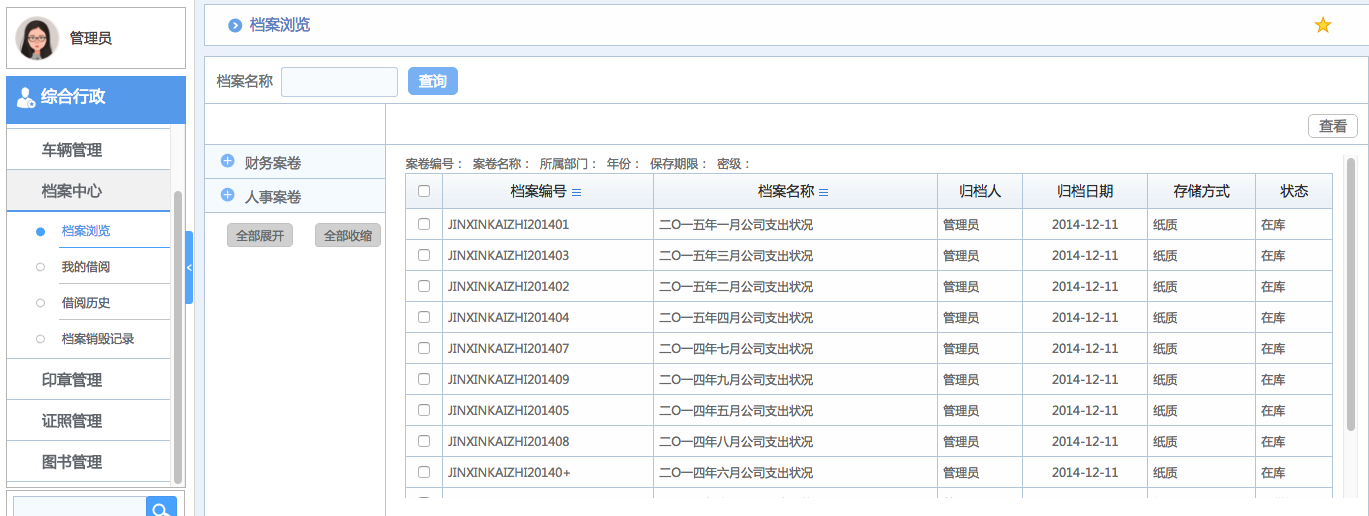Click the gold star favorite icon
The width and height of the screenshot is (1369, 516).
click(x=1322, y=25)
